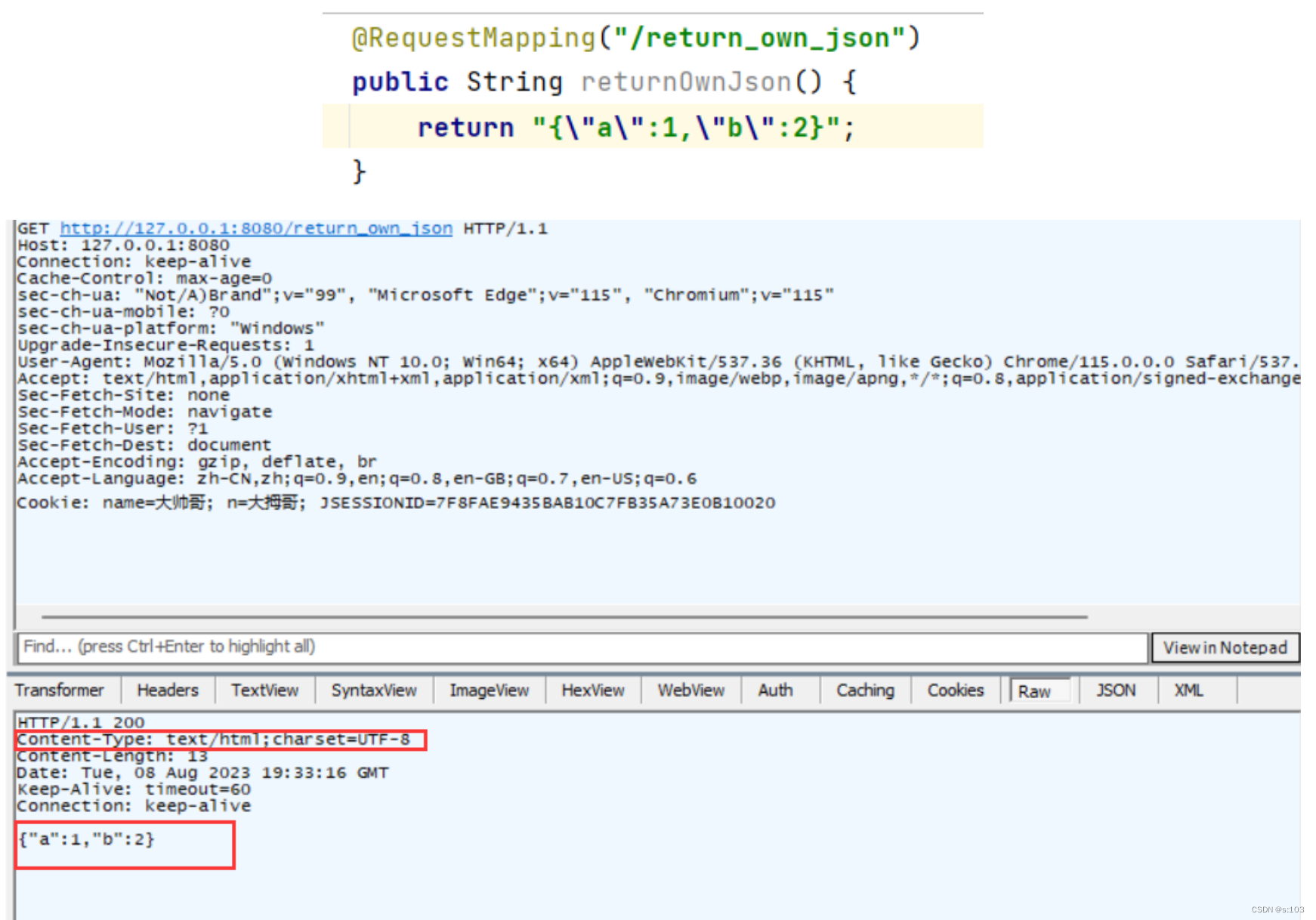Click the Cache-Control: max-age=0 line
The width and height of the screenshot is (1316, 920).
pyautogui.click(x=144, y=278)
